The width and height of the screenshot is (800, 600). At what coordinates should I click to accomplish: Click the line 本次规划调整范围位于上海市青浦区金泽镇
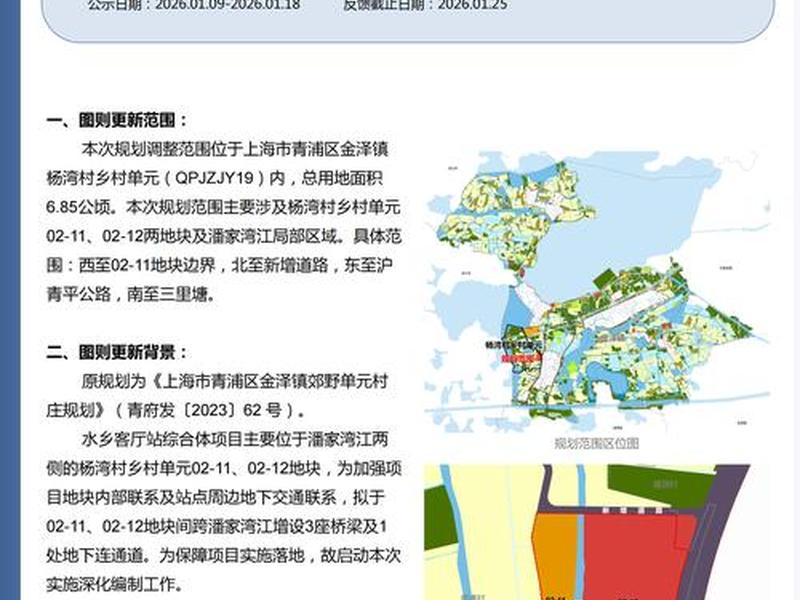coord(235,149)
